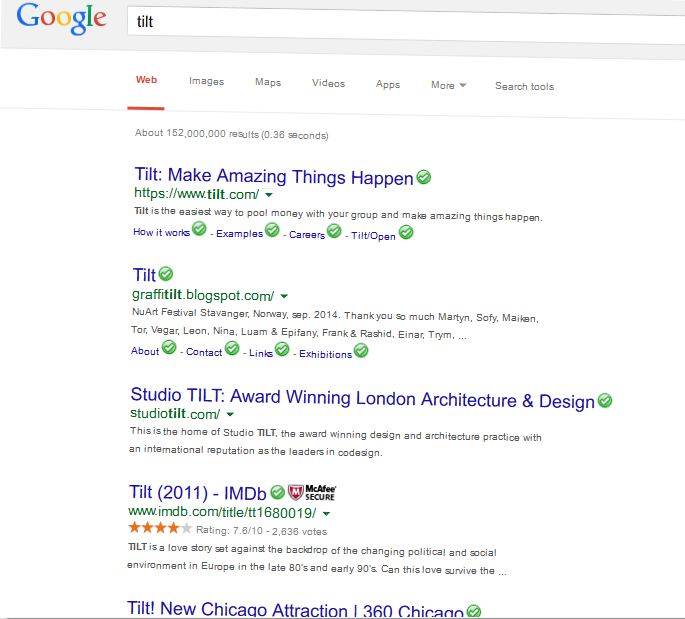The height and width of the screenshot is (619, 685).
Task: Switch to the Apps tab
Action: pyautogui.click(x=388, y=85)
